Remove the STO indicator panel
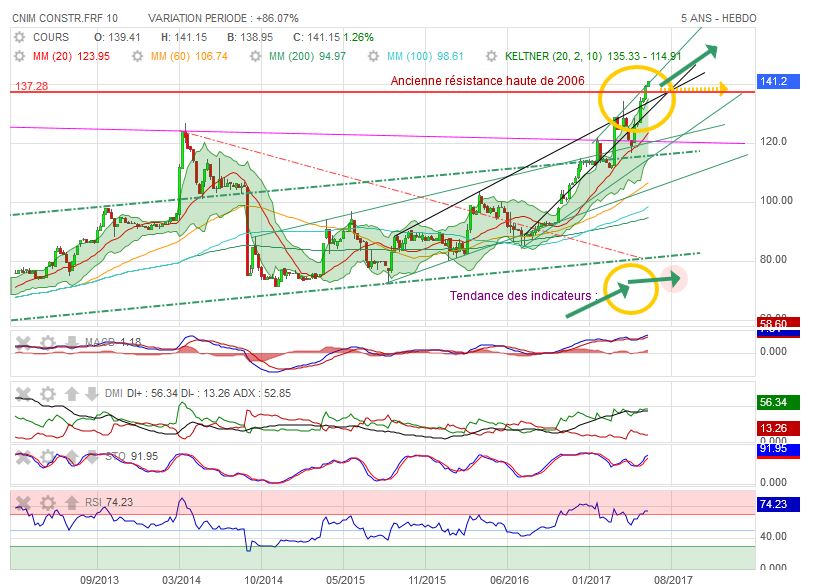Viewport: 817px width, 588px height. click(x=23, y=457)
